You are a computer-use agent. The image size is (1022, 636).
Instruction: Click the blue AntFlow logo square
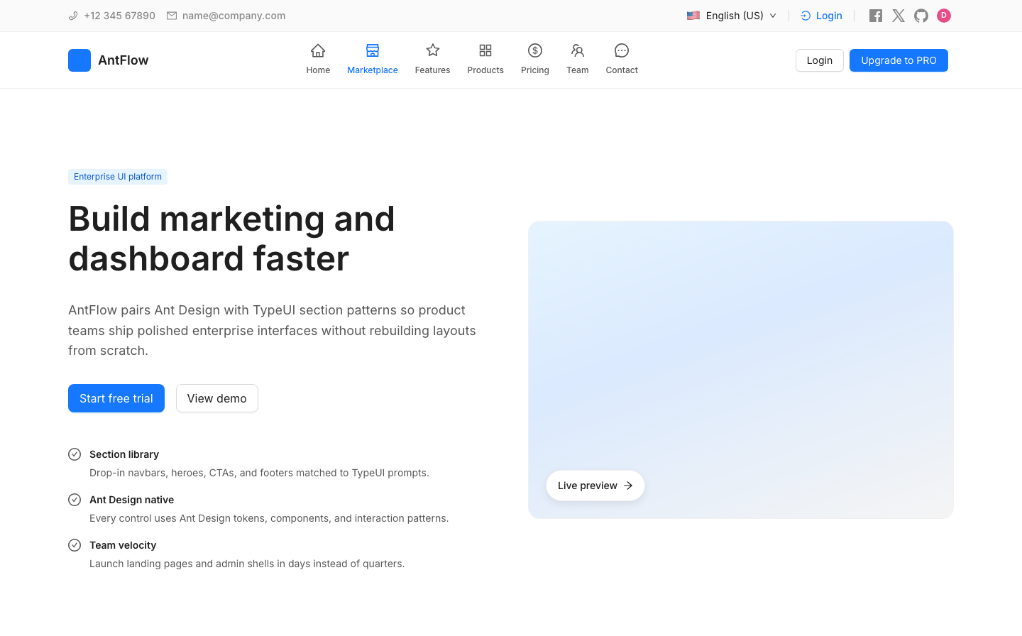[x=80, y=60]
